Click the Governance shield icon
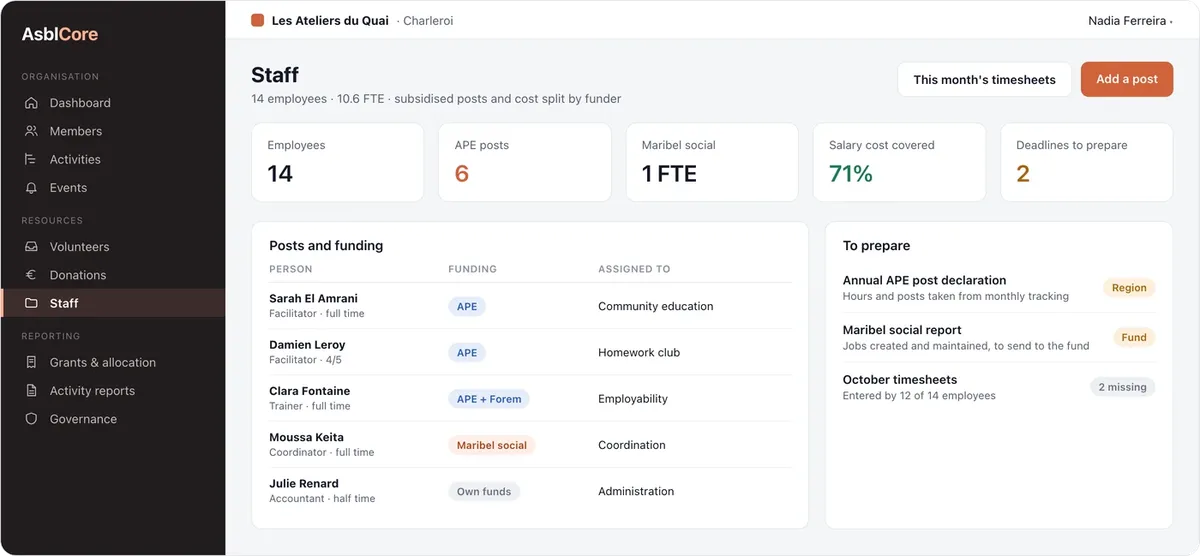 click(31, 419)
